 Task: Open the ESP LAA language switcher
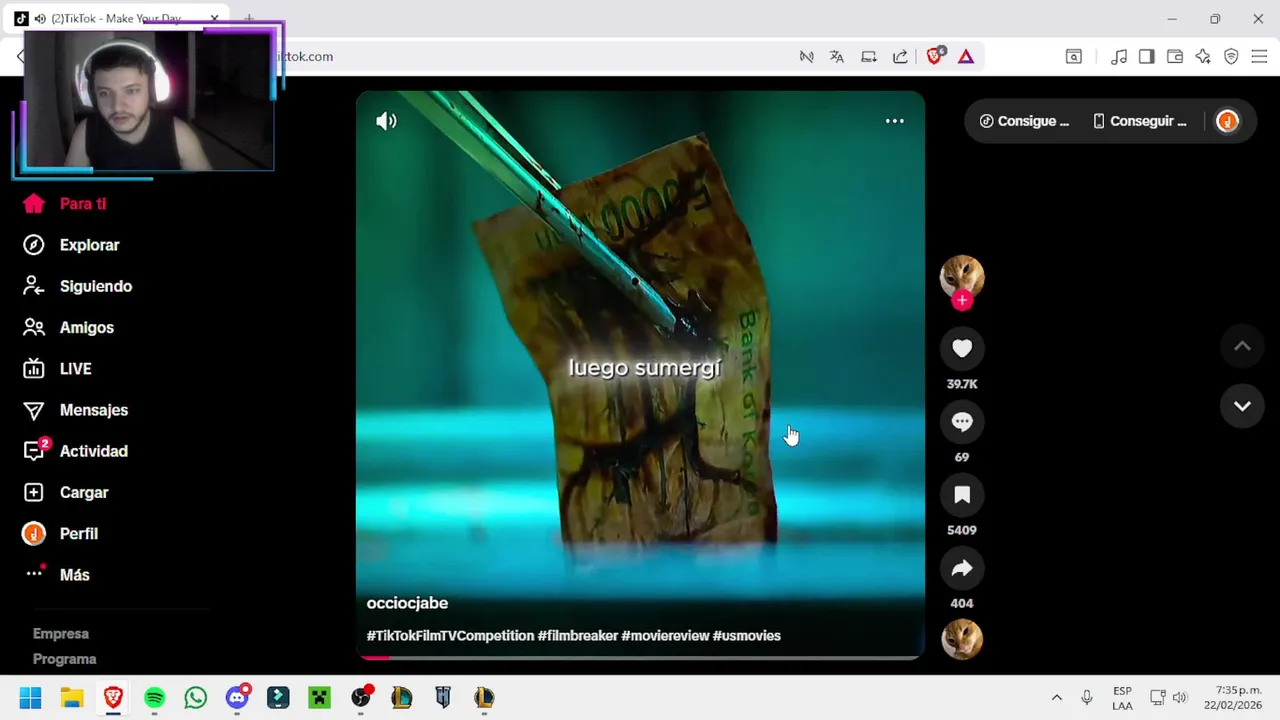click(1122, 698)
